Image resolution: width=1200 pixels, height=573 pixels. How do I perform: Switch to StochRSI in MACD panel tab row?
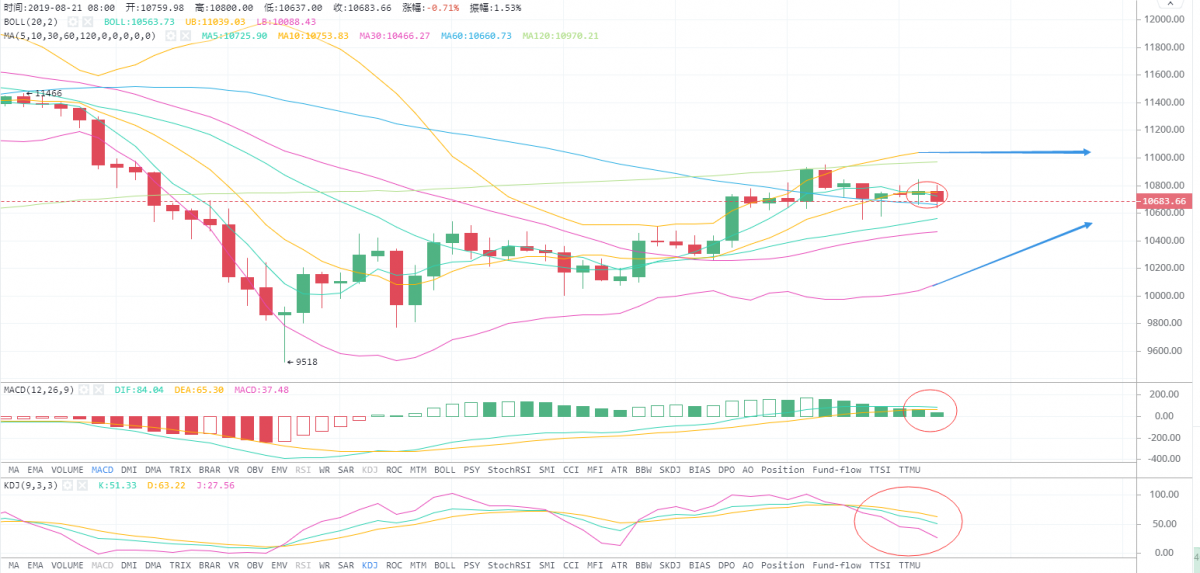click(508, 469)
